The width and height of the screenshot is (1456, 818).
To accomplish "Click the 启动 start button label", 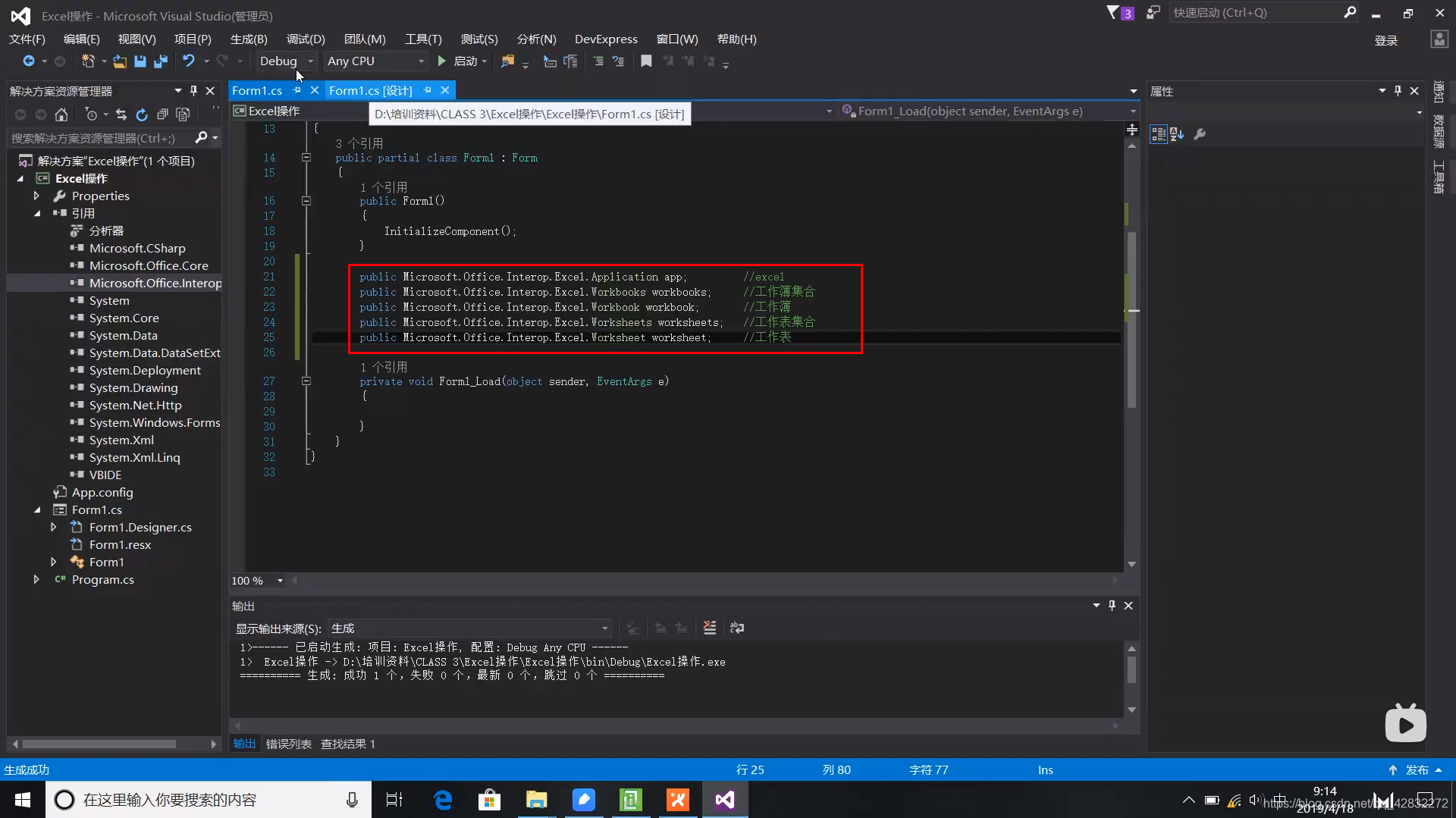I will click(465, 61).
